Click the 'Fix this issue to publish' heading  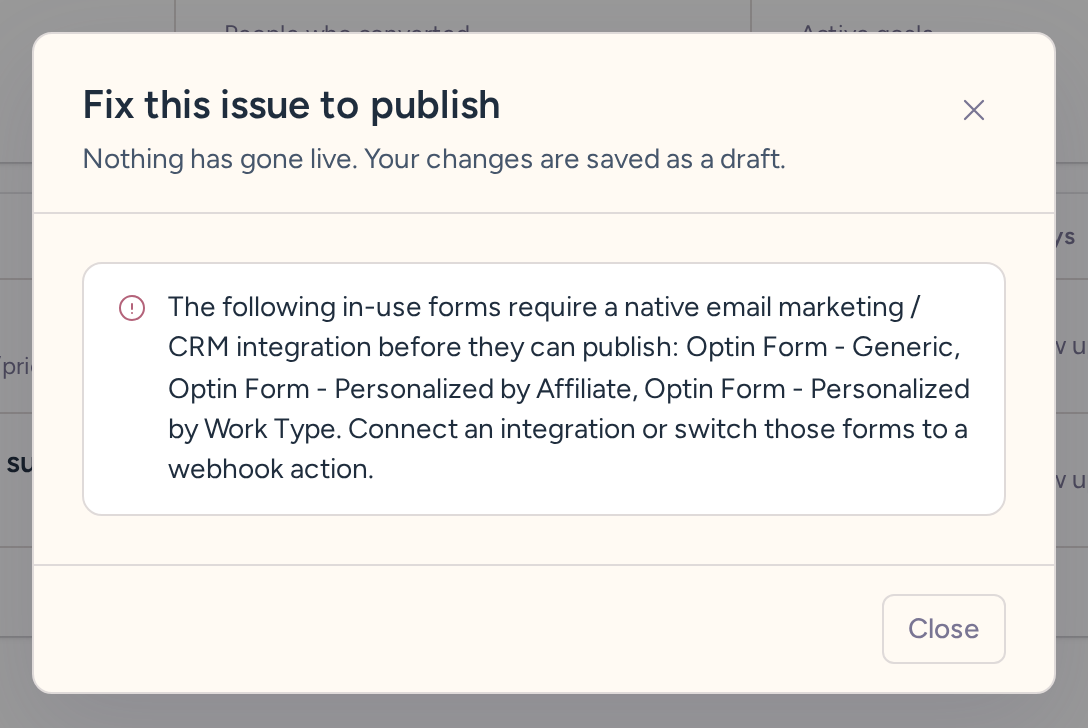291,105
